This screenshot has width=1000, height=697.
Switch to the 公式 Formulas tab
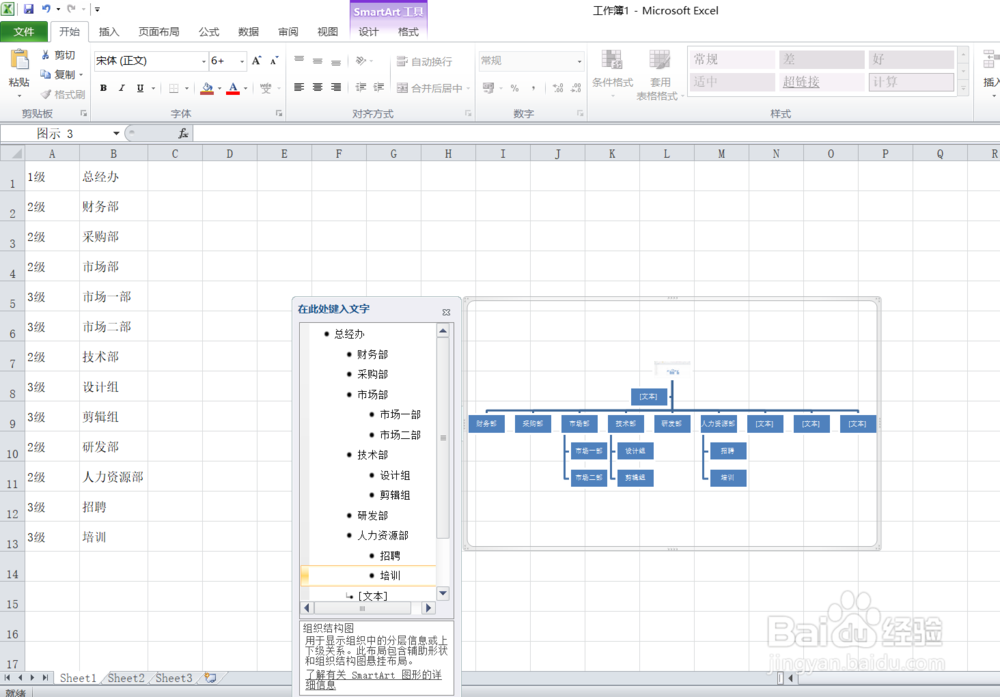[x=209, y=32]
